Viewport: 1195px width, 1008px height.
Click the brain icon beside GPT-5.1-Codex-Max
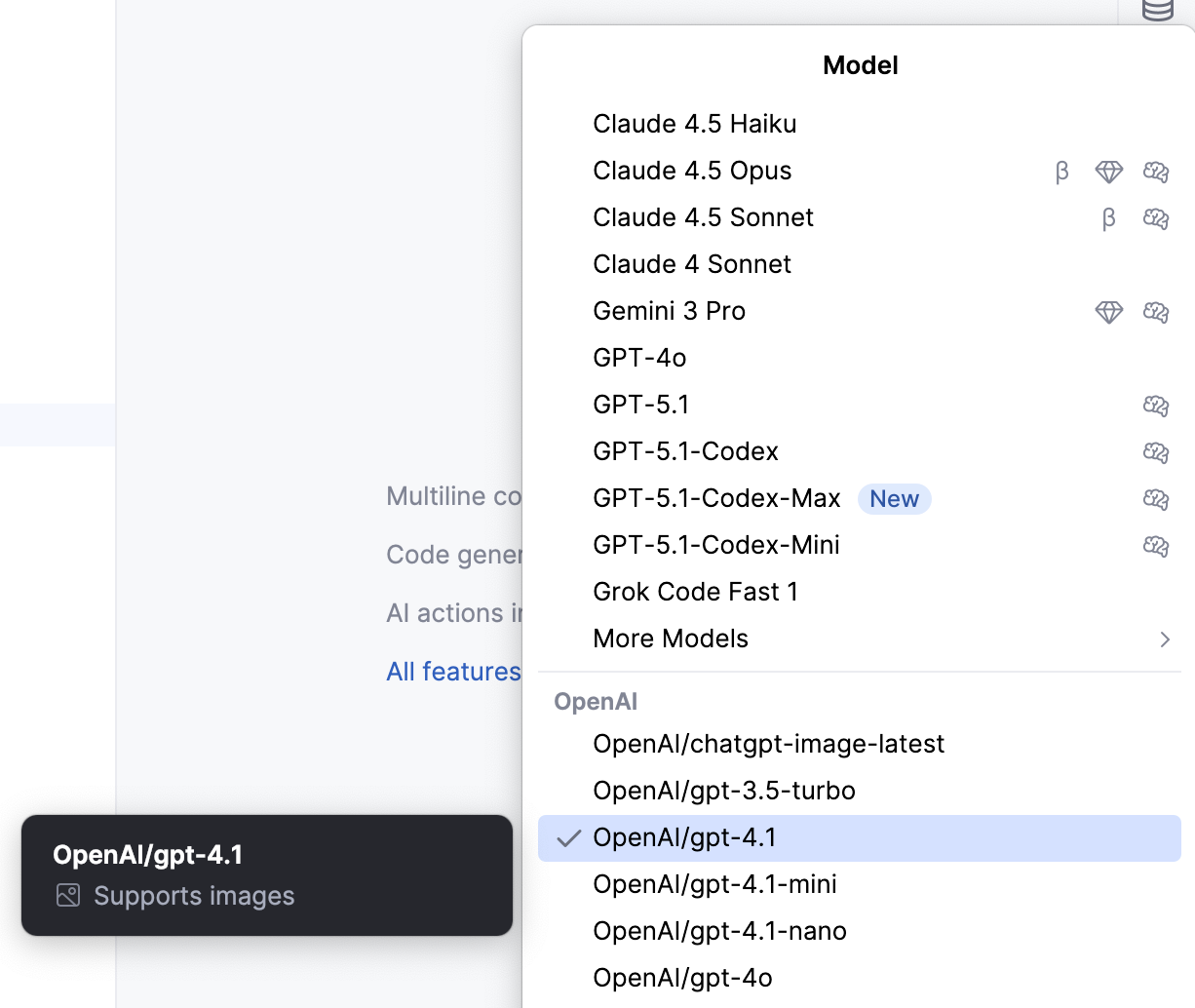(x=1155, y=500)
